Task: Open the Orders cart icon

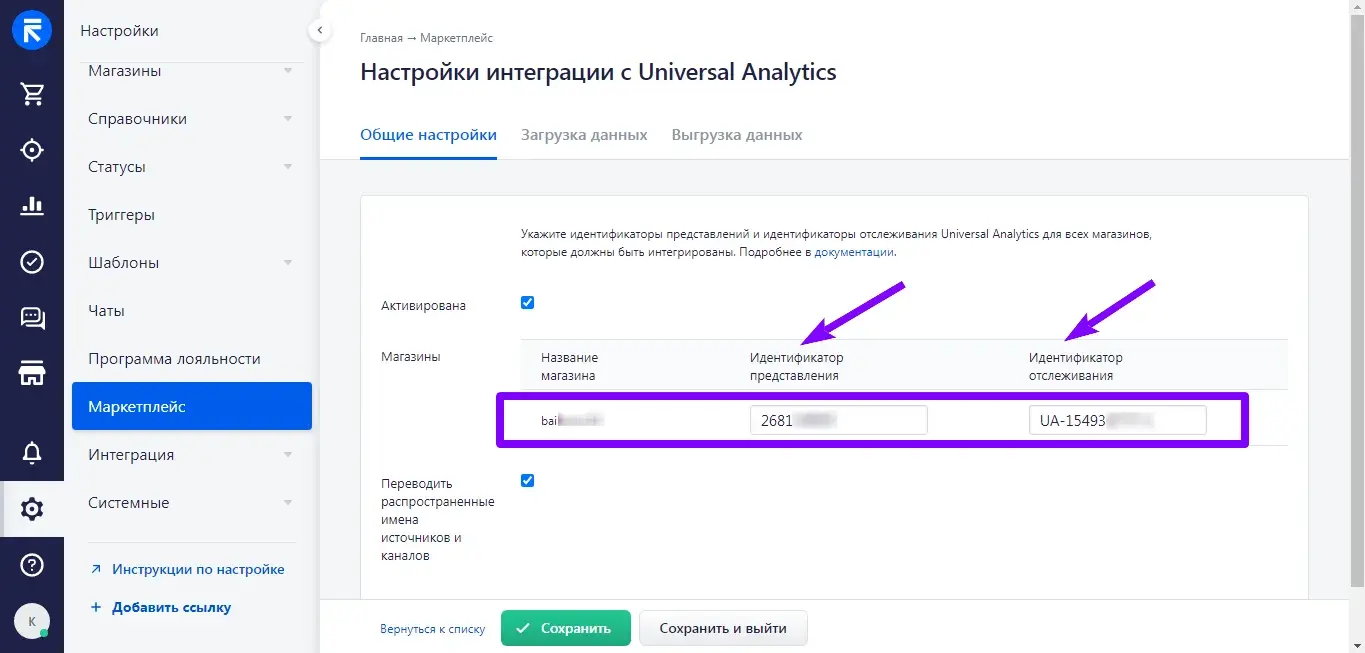Action: 32,94
